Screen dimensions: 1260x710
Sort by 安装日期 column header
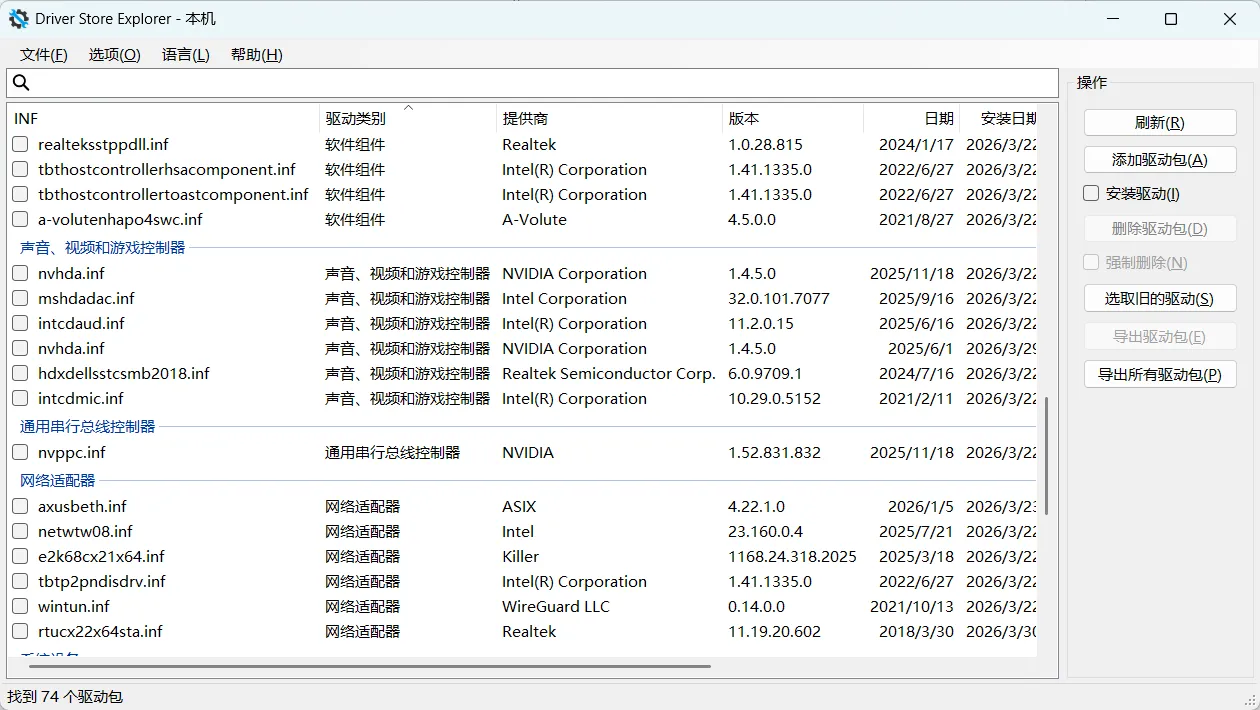tap(998, 118)
